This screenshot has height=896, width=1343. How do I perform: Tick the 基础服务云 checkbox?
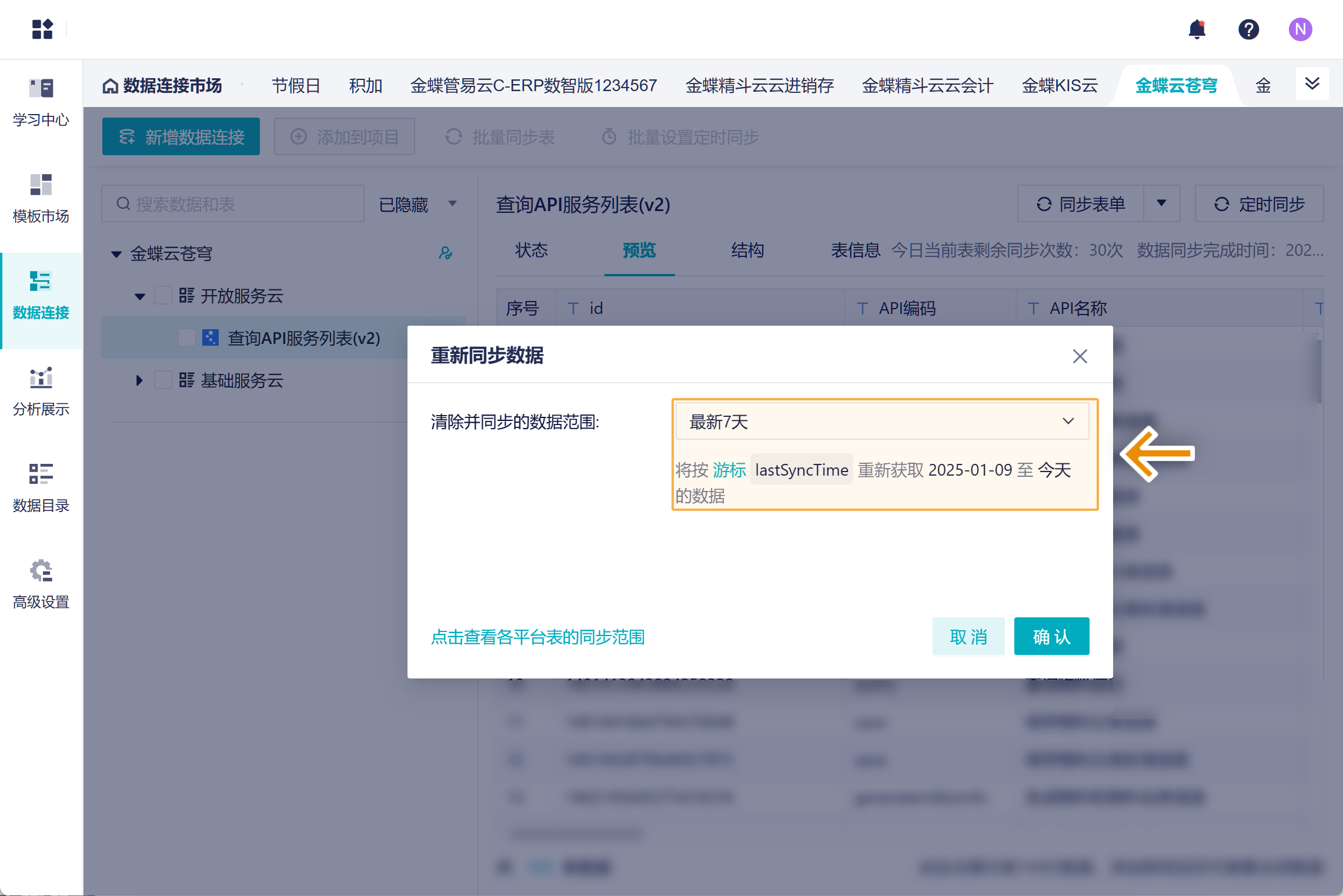tap(163, 380)
